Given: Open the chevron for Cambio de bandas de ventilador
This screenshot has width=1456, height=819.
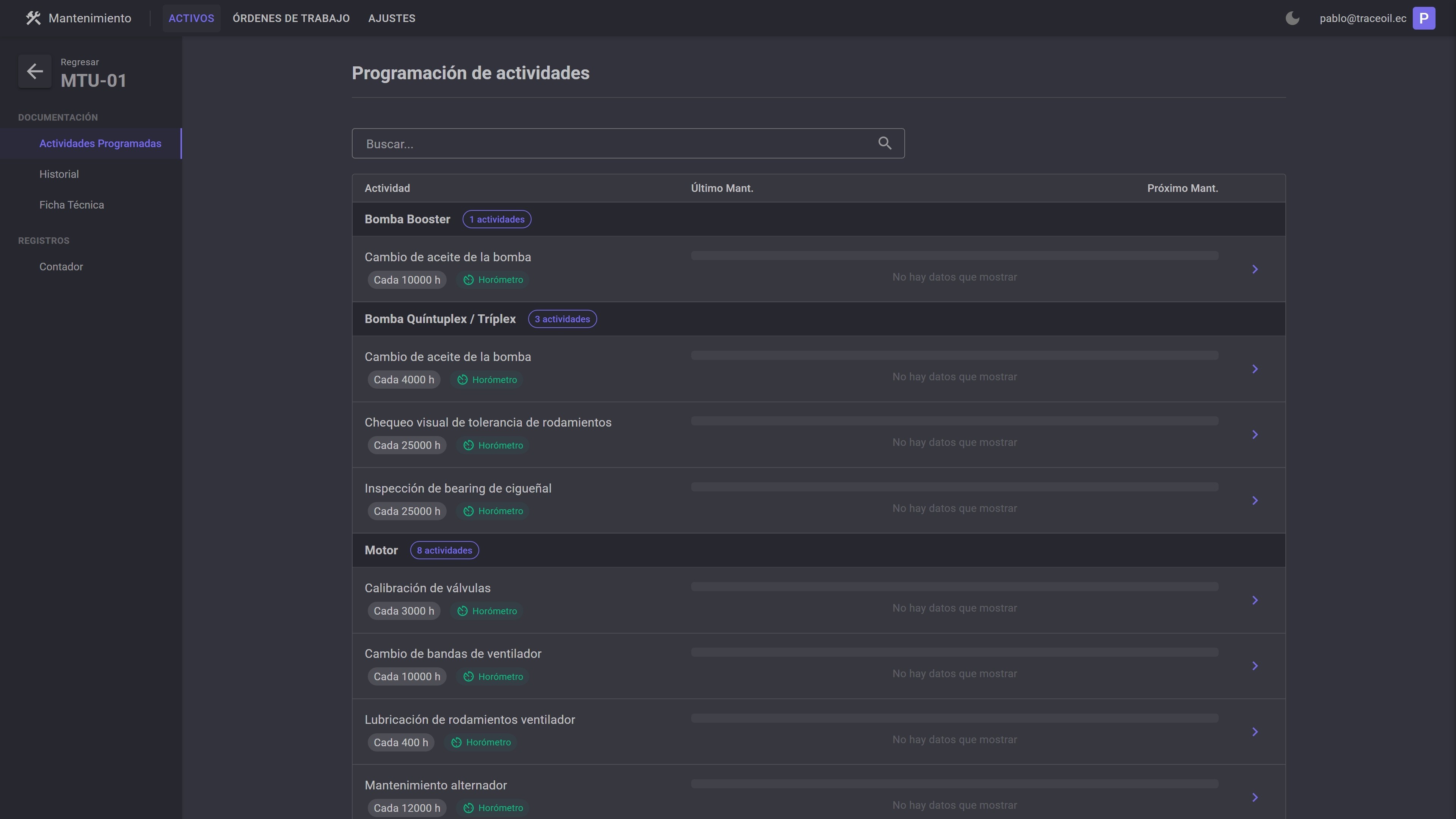Looking at the screenshot, I should [1255, 667].
